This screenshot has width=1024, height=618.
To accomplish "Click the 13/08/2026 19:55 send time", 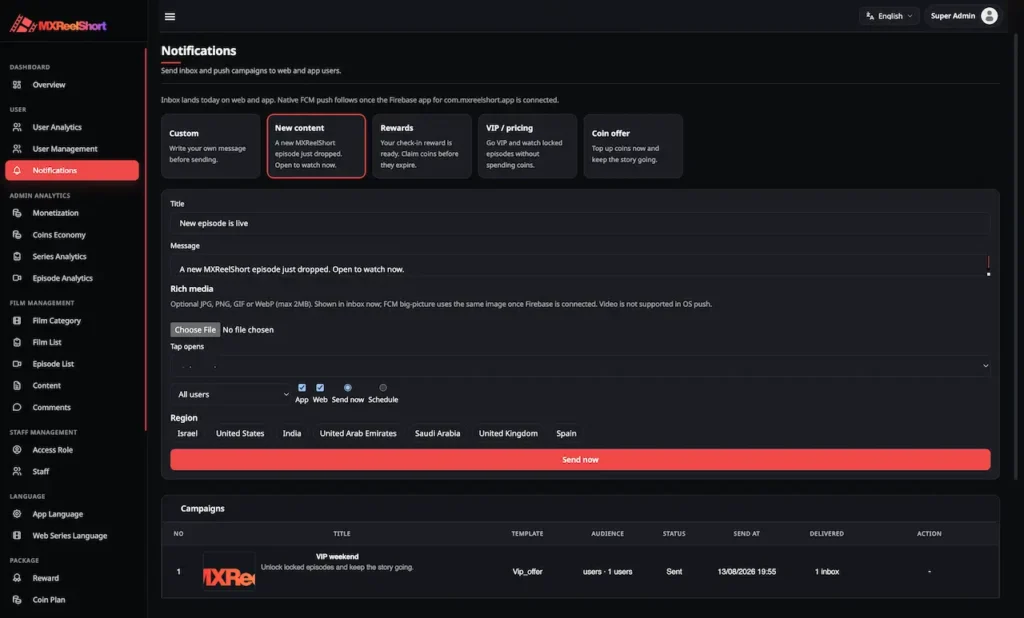I will click(x=746, y=572).
